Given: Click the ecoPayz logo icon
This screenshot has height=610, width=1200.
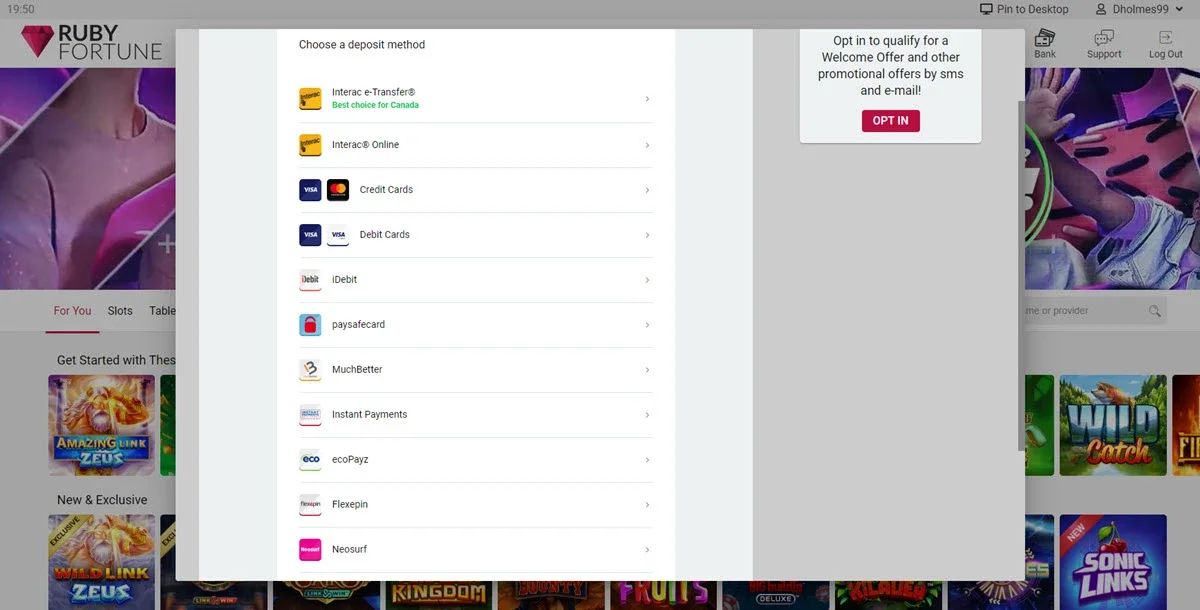Looking at the screenshot, I should (310, 460).
